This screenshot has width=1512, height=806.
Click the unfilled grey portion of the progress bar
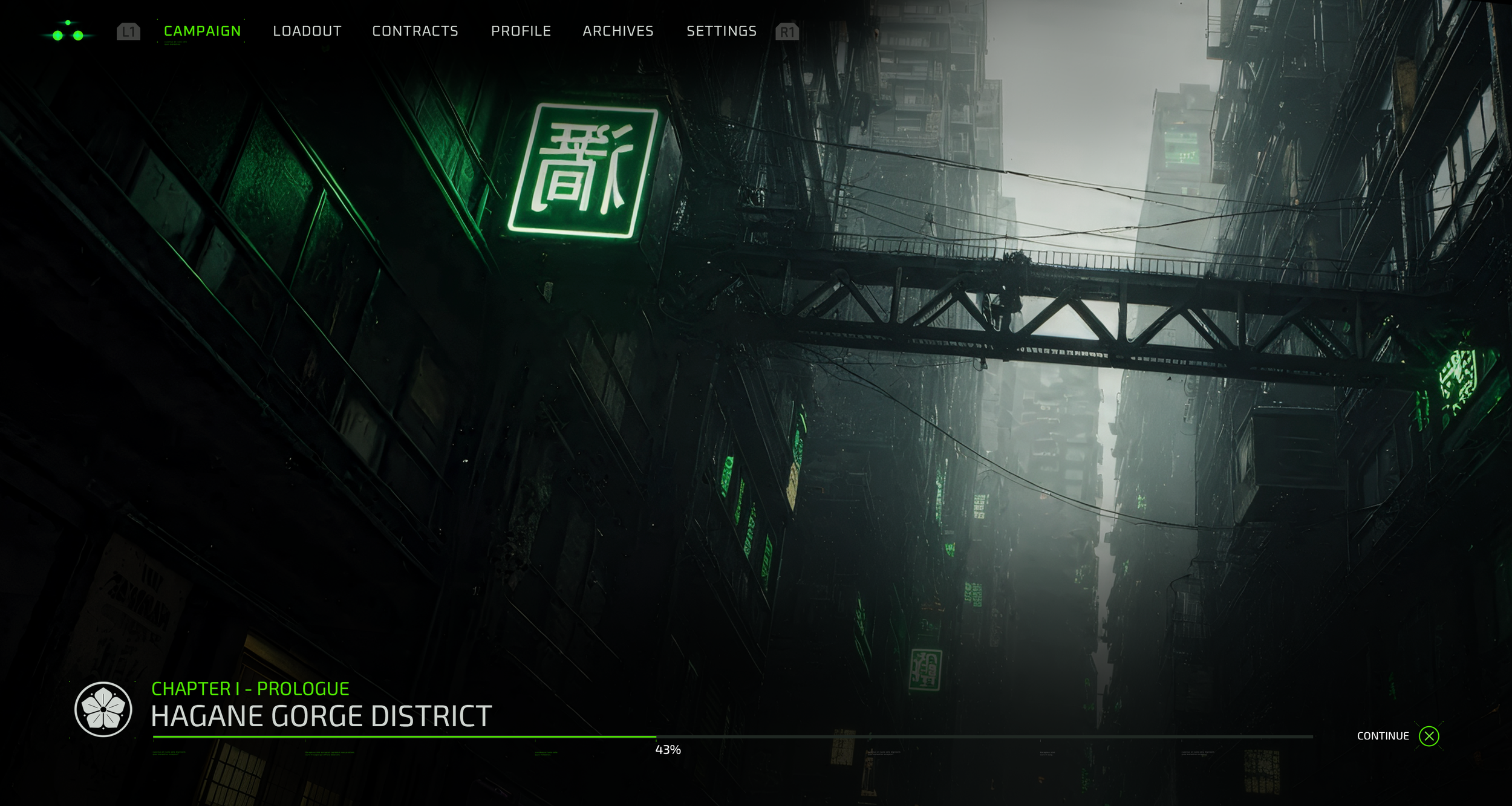tap(985, 736)
